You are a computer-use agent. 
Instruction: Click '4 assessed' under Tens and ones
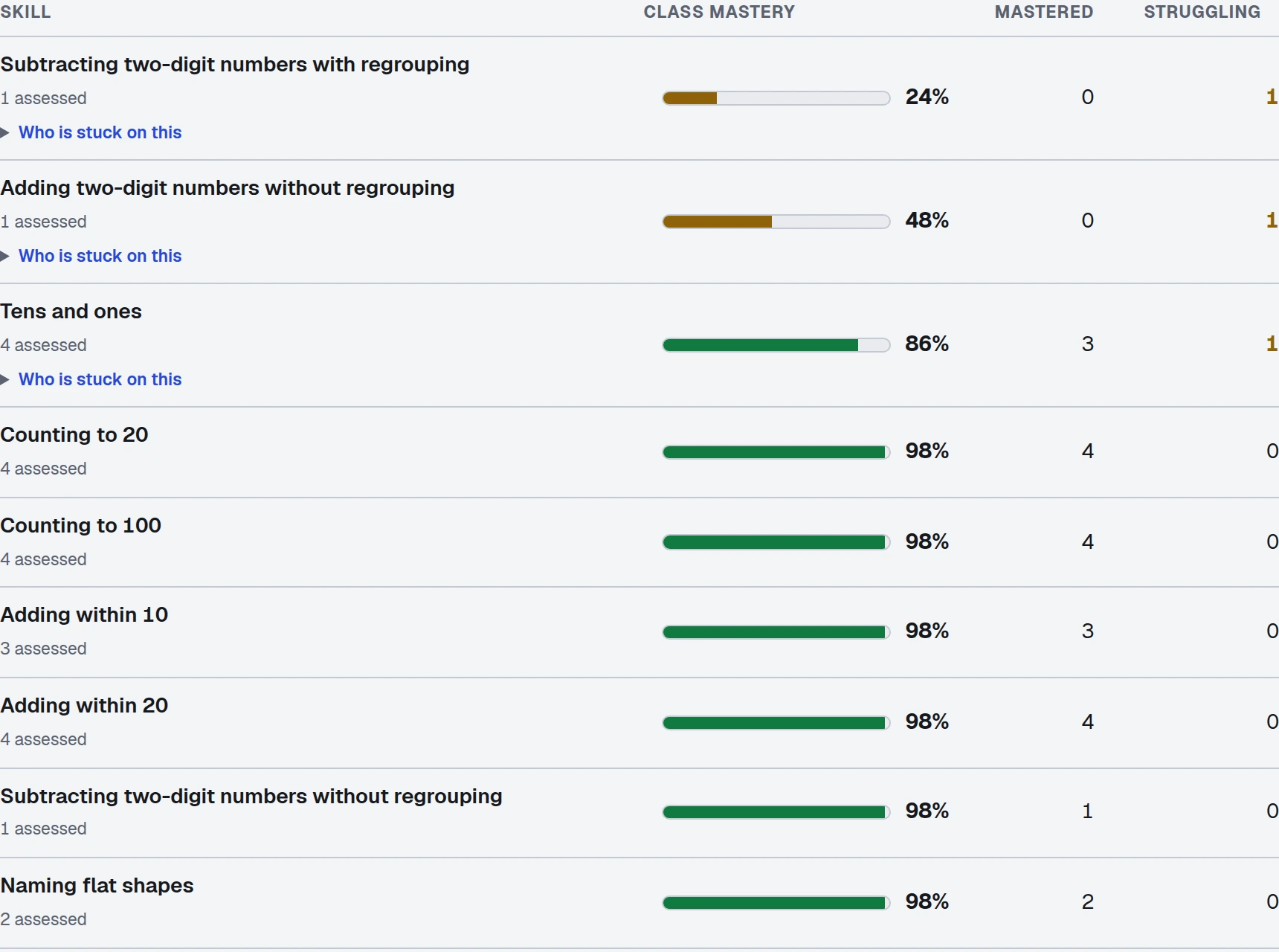click(44, 345)
